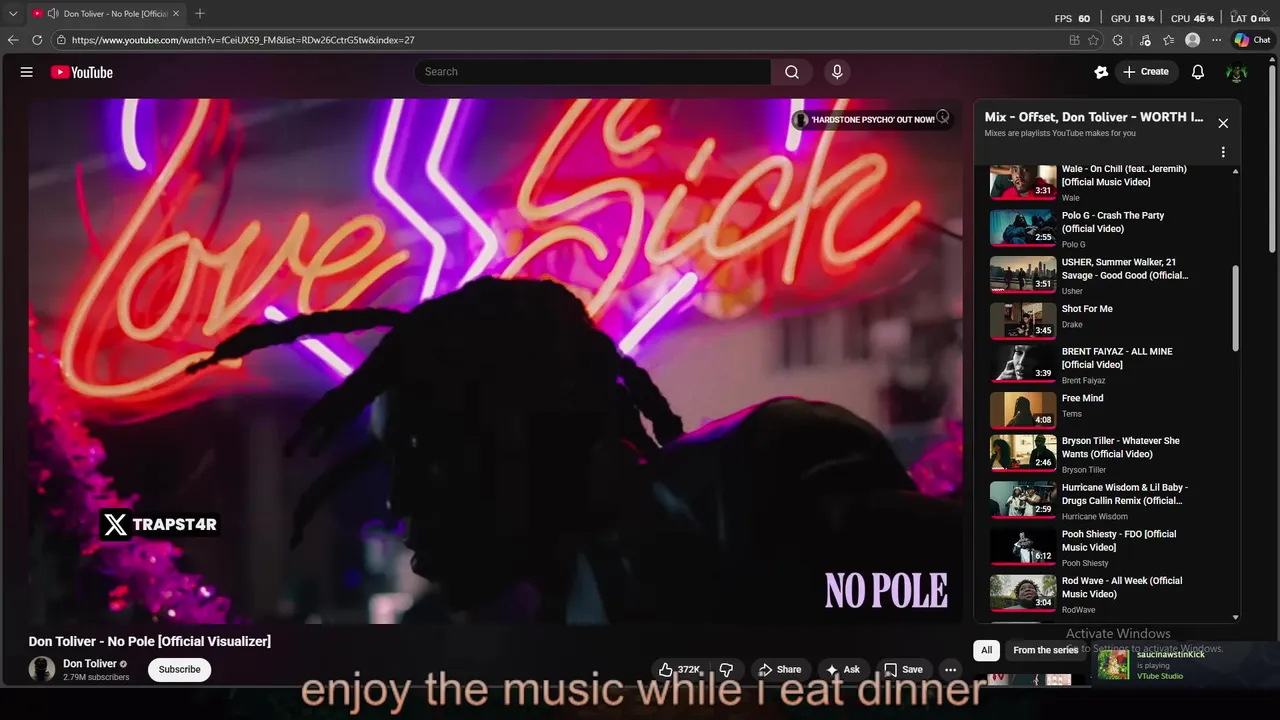1280x720 pixels.
Task: Reload the page
Action: click(37, 40)
